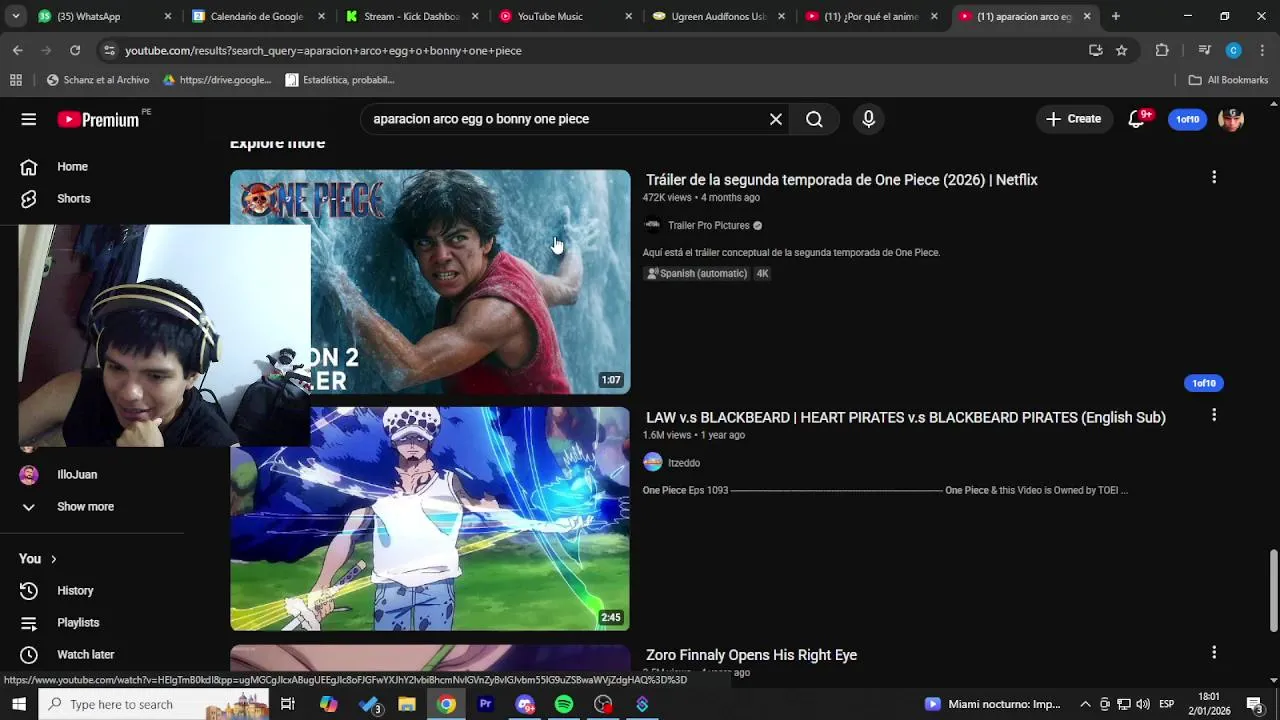Click Zoro Finnaly Opens His Right Eye title

(x=751, y=655)
